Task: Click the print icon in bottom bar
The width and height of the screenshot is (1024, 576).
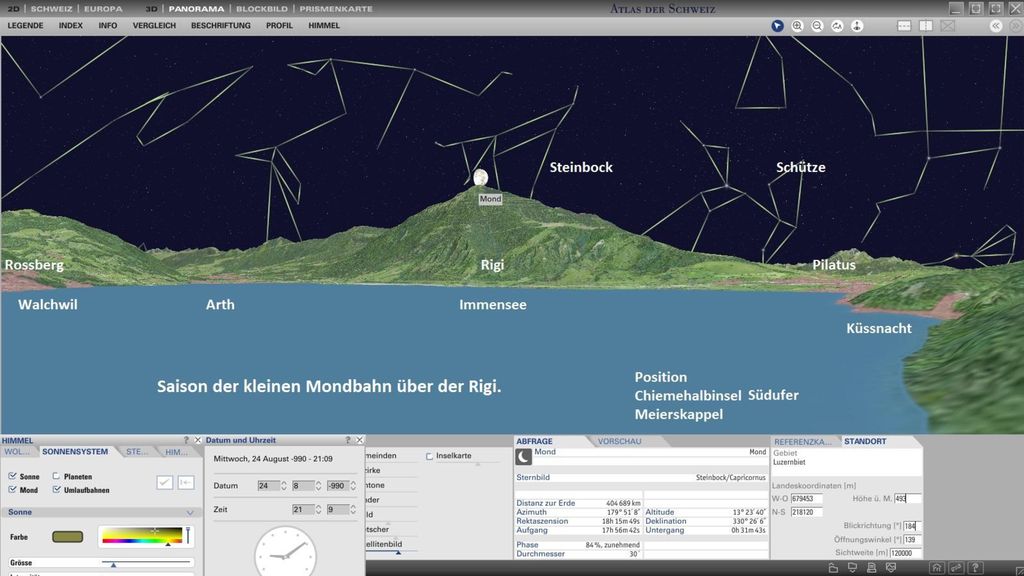Action: pos(871,568)
